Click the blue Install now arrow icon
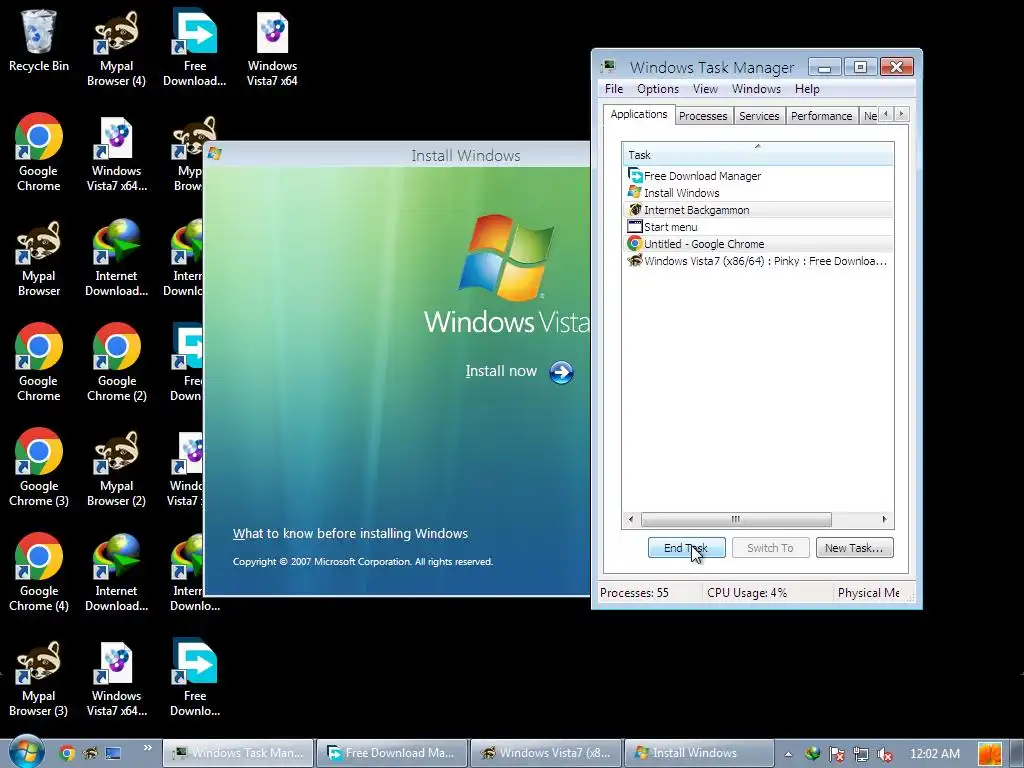This screenshot has width=1024, height=768. click(x=561, y=372)
